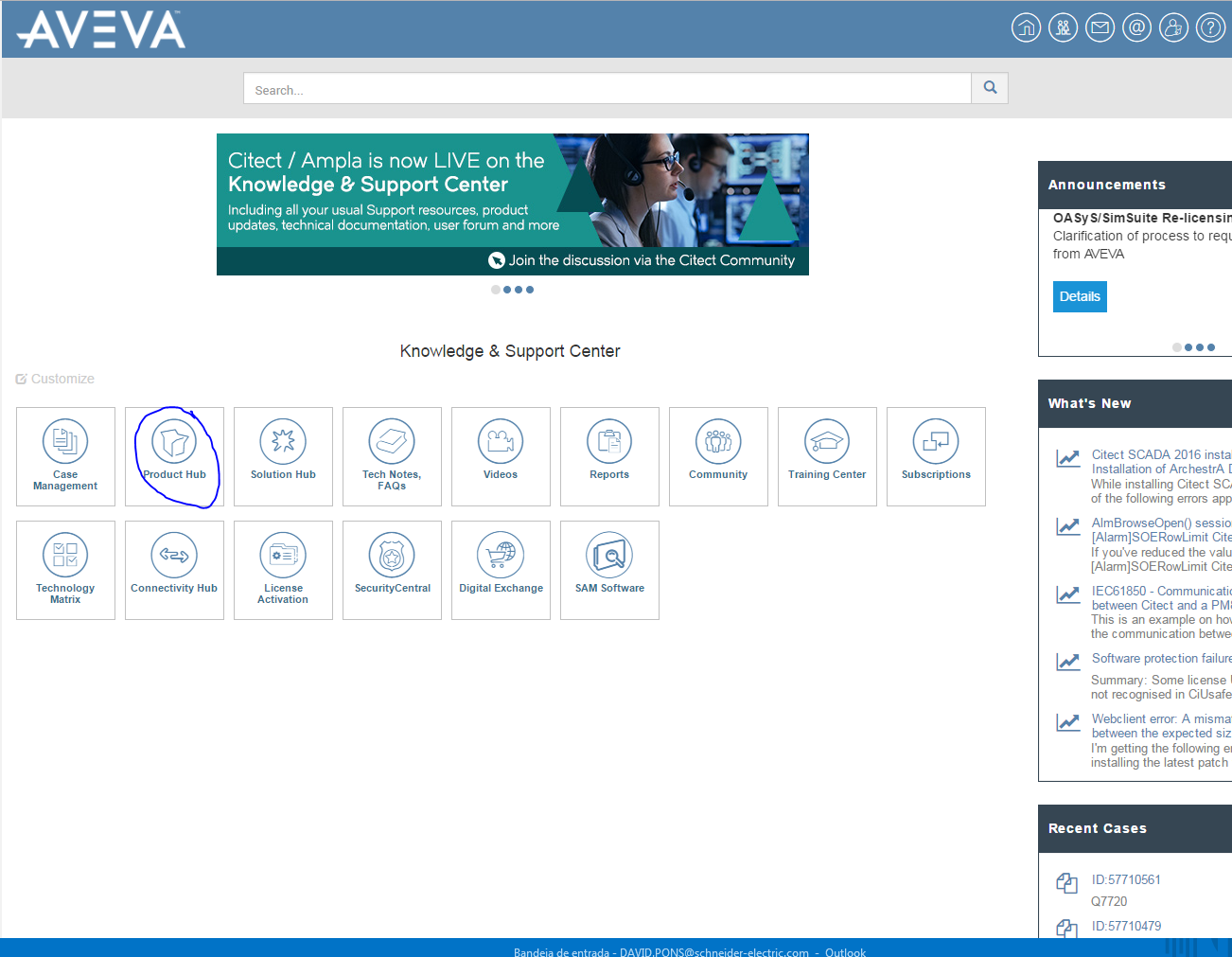Open Citect SCADA 2016 installation article

[1161, 462]
